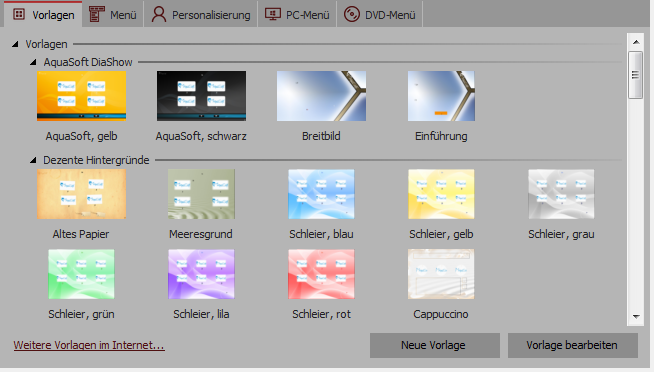Switch to the Vorlagen tab
Screen dimensions: 654x372
[43, 14]
